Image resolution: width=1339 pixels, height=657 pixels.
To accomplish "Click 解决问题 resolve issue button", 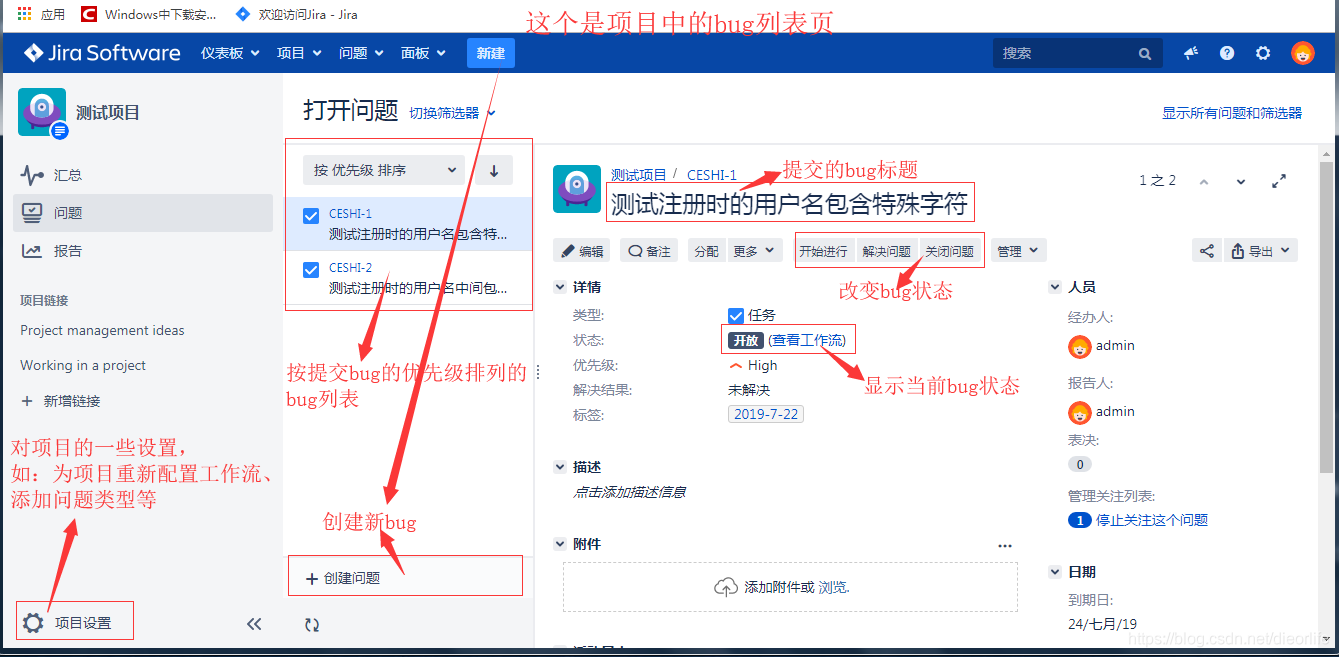I will click(887, 251).
